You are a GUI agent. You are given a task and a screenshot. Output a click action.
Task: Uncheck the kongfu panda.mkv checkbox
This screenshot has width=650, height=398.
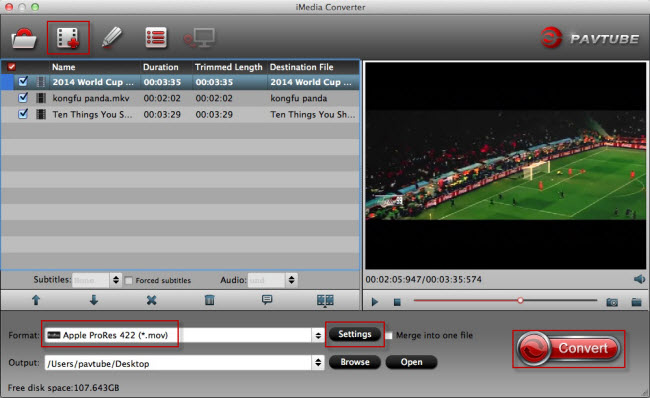pyautogui.click(x=23, y=98)
